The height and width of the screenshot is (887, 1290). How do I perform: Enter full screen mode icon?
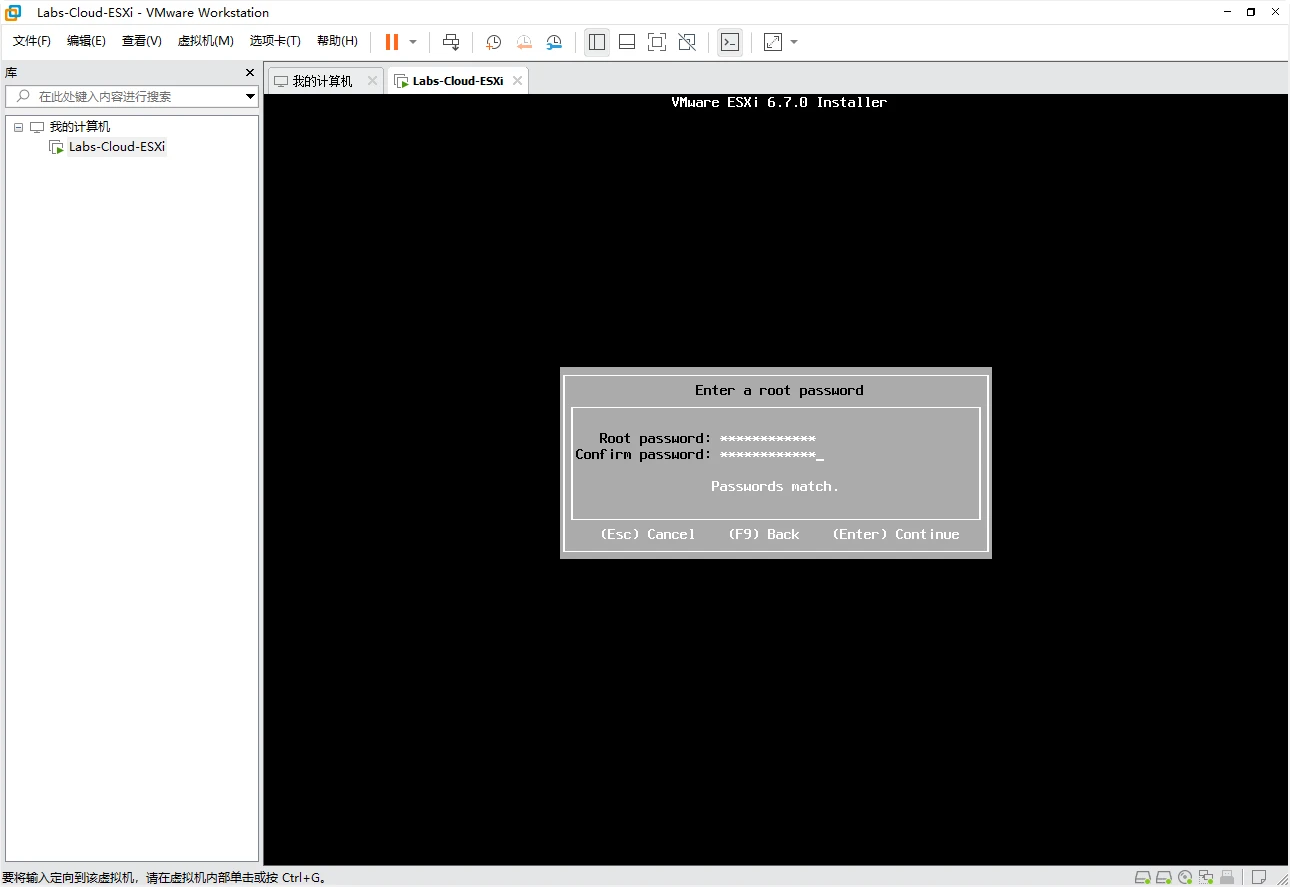click(x=656, y=42)
